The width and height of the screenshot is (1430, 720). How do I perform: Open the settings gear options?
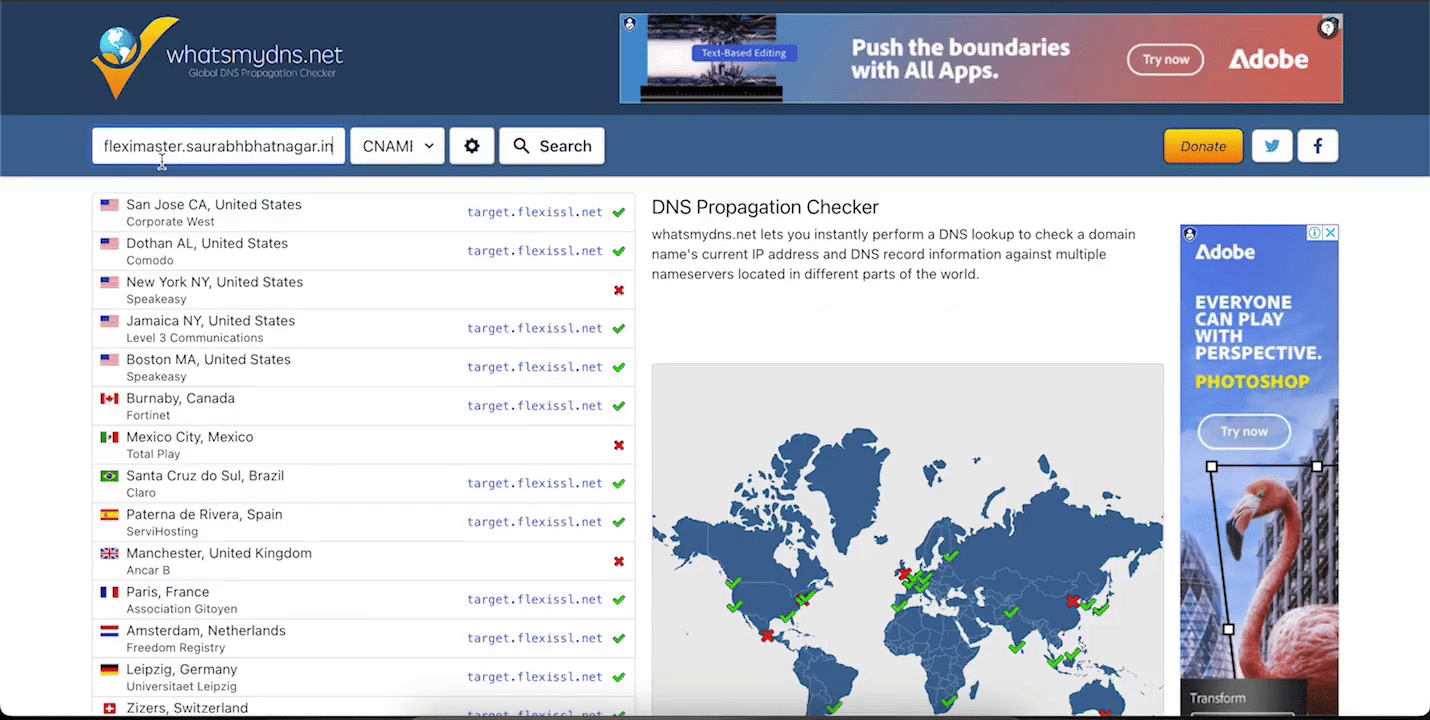[x=472, y=146]
